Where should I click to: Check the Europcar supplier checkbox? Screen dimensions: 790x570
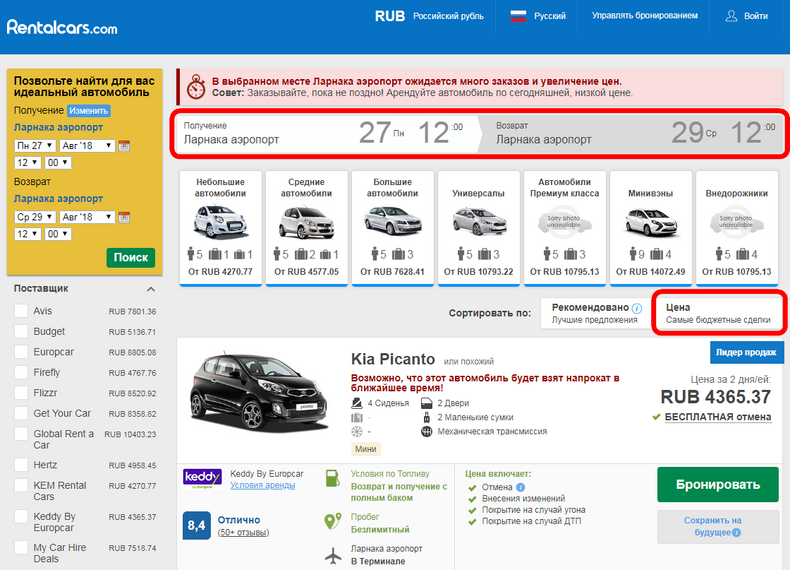tap(21, 352)
